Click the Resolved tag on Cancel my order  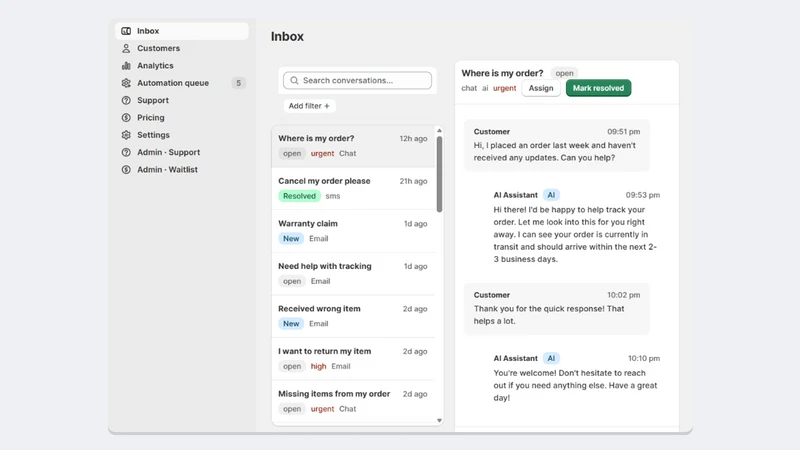(299, 196)
